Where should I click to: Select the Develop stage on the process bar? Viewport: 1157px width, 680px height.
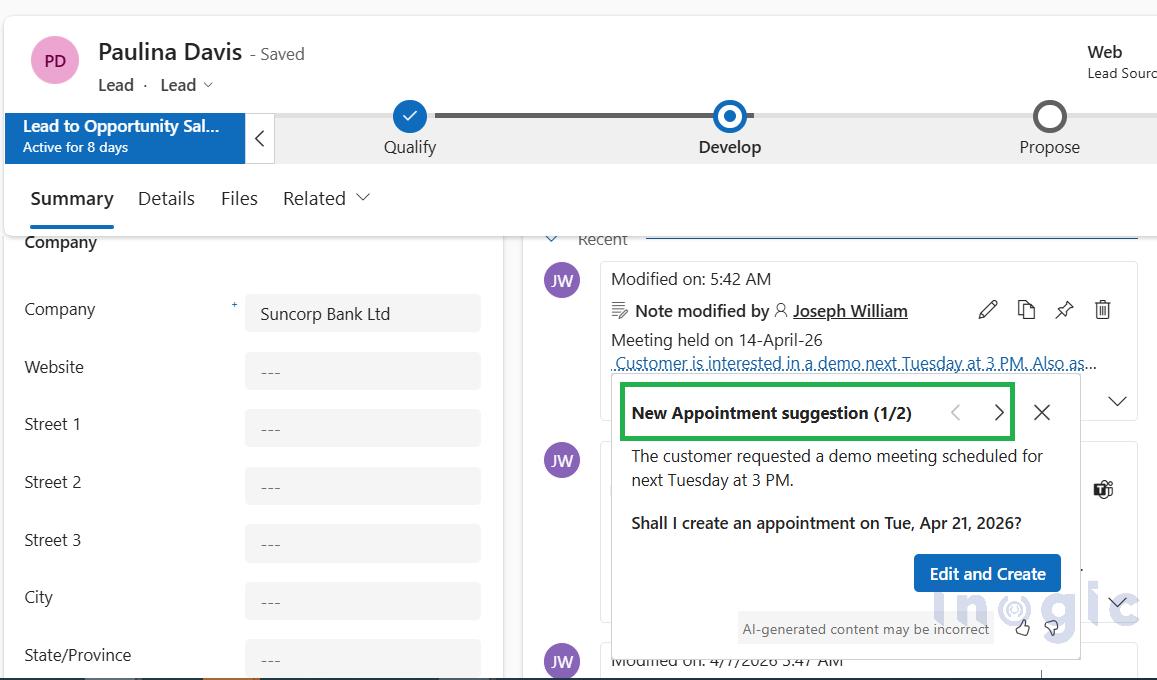tap(729, 116)
